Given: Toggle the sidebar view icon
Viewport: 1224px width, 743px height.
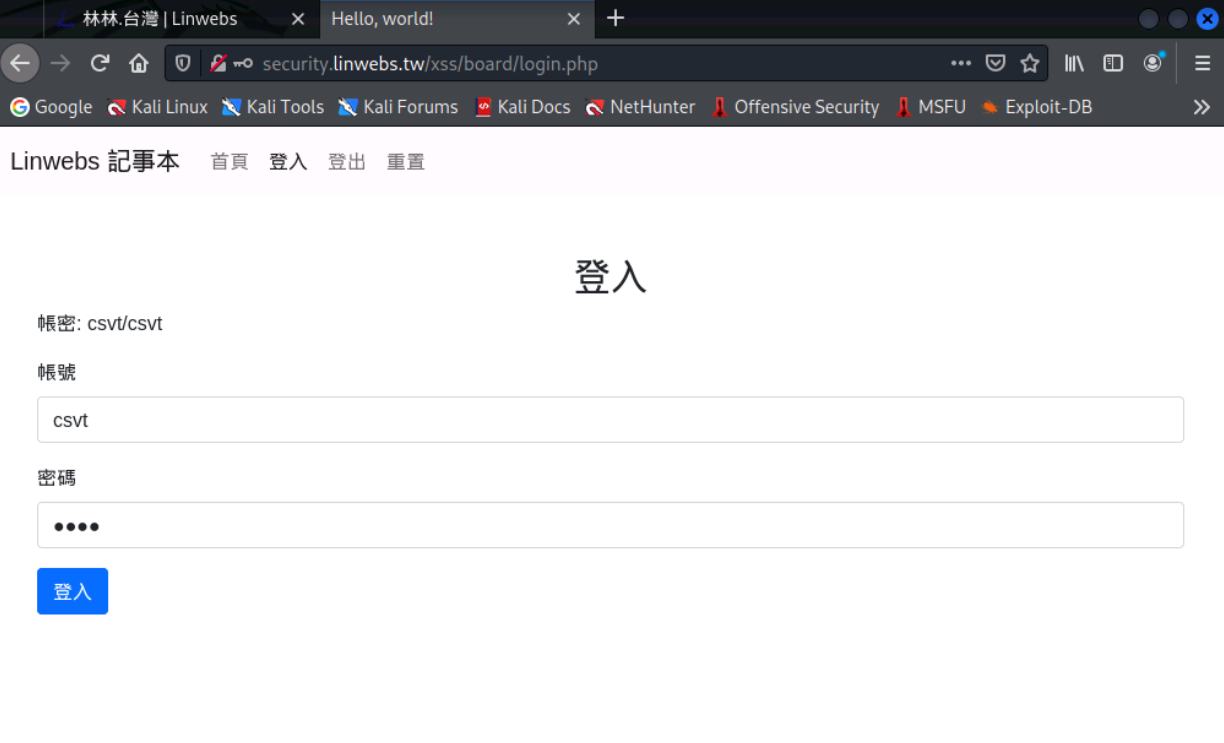Looking at the screenshot, I should (1113, 64).
